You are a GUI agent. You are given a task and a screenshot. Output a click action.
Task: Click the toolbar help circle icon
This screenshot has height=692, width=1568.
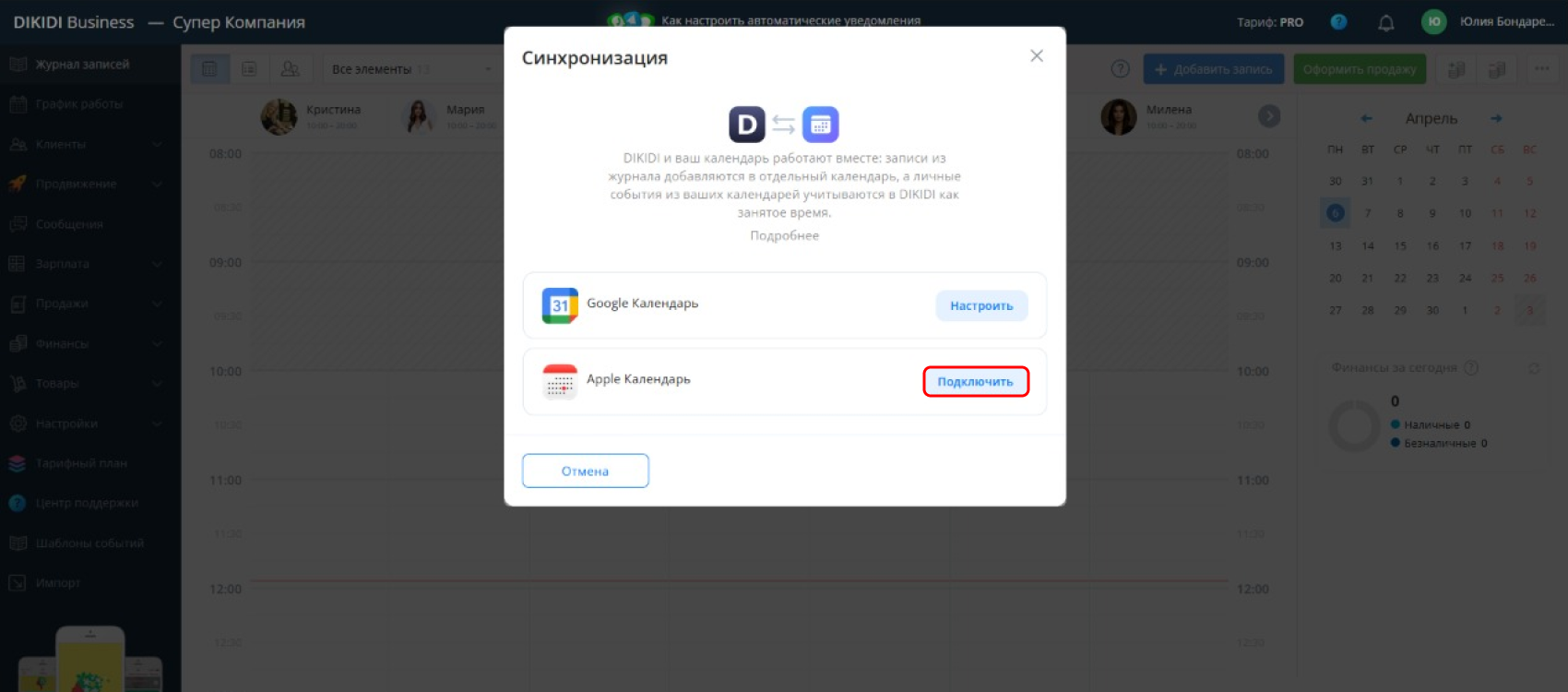[x=1120, y=69]
